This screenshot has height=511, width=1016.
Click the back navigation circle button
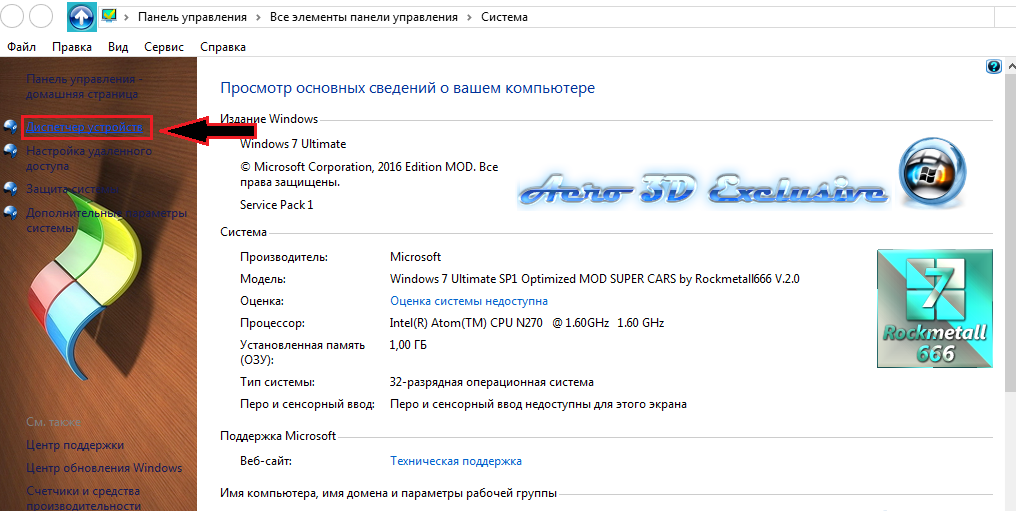[13, 16]
